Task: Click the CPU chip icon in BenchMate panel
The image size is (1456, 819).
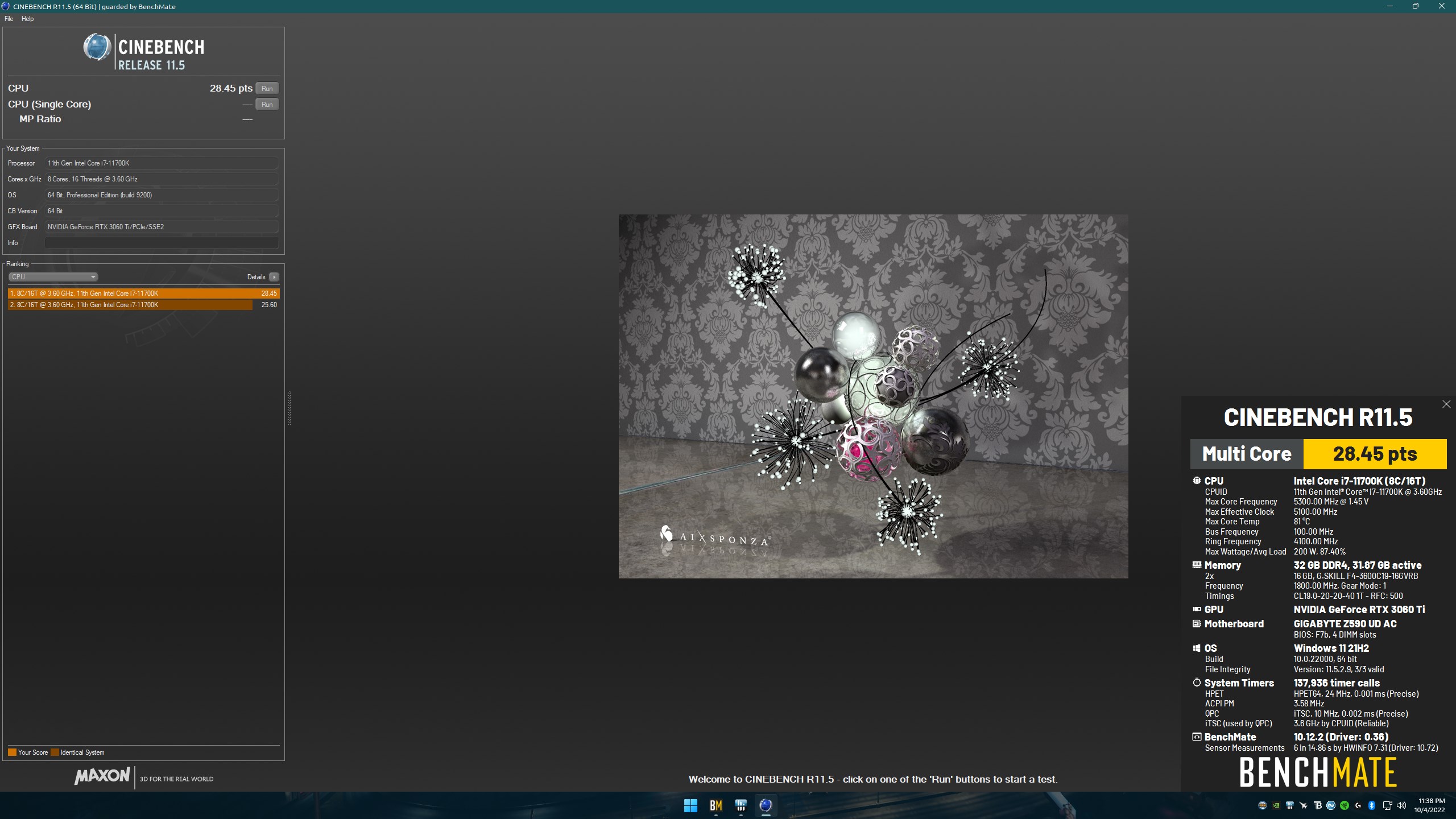Action: click(1197, 481)
